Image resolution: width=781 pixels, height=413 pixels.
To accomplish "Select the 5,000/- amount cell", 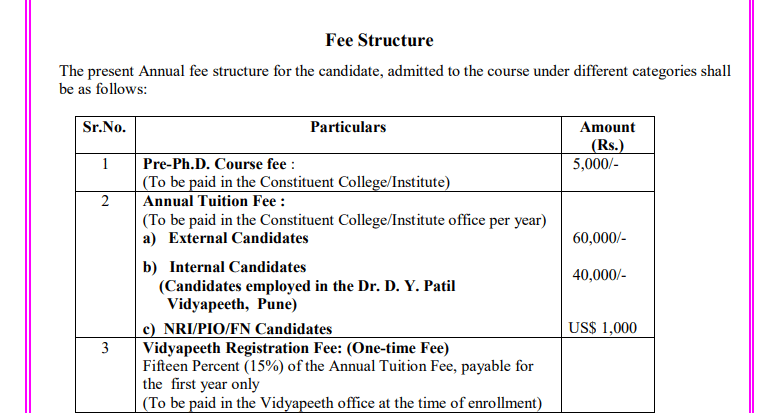I will pos(596,163).
